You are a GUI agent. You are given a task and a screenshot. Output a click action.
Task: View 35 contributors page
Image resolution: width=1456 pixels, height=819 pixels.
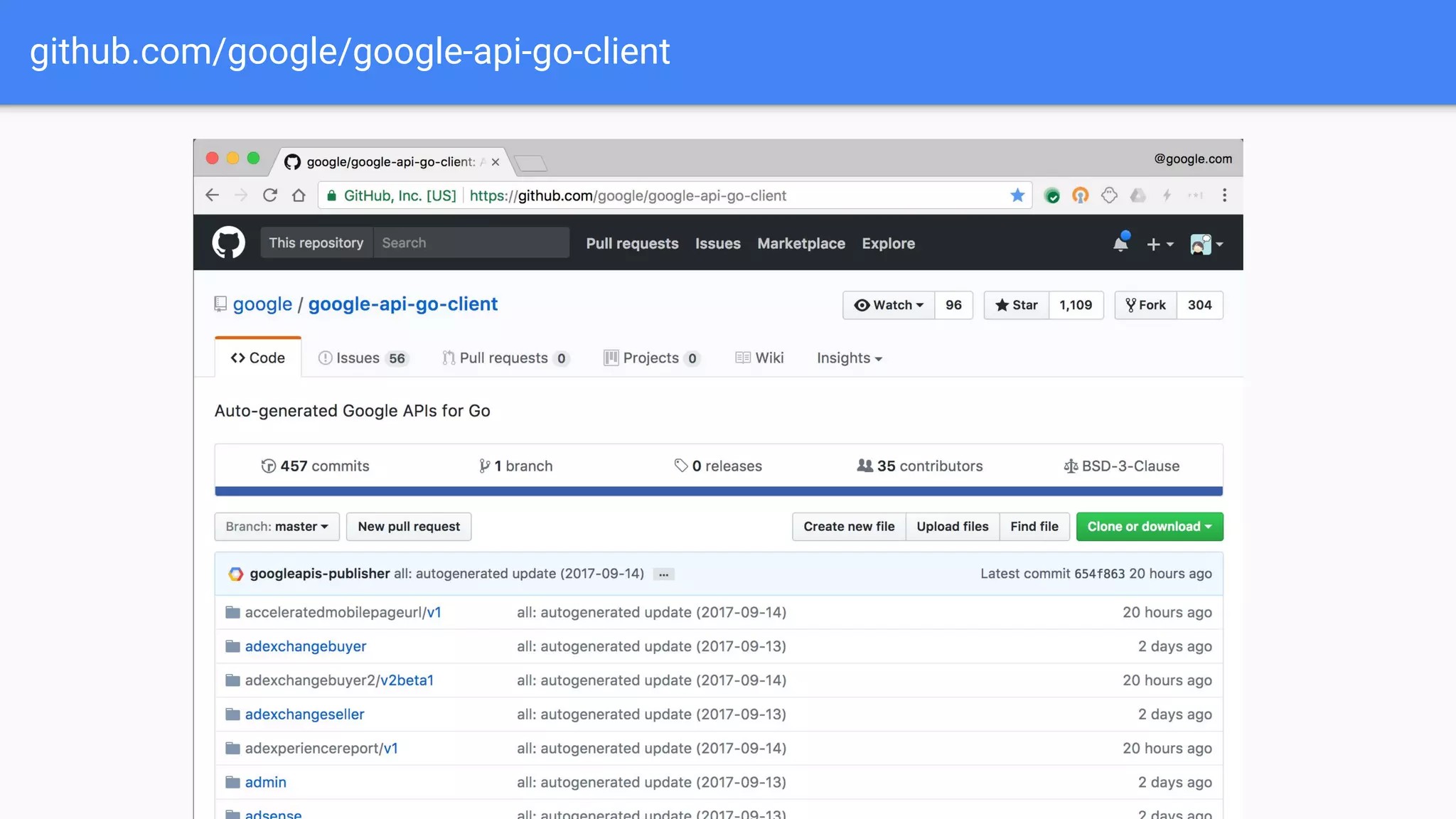920,466
